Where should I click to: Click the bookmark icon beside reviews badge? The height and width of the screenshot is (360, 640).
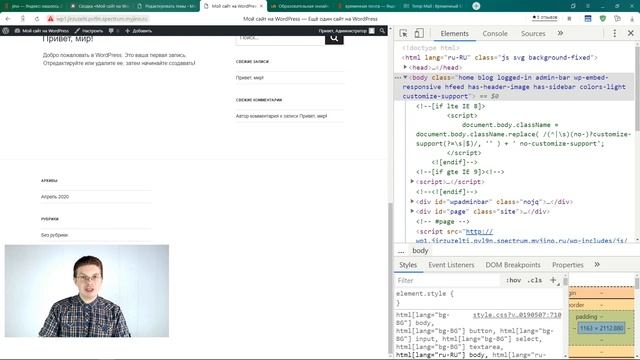[x=569, y=19]
